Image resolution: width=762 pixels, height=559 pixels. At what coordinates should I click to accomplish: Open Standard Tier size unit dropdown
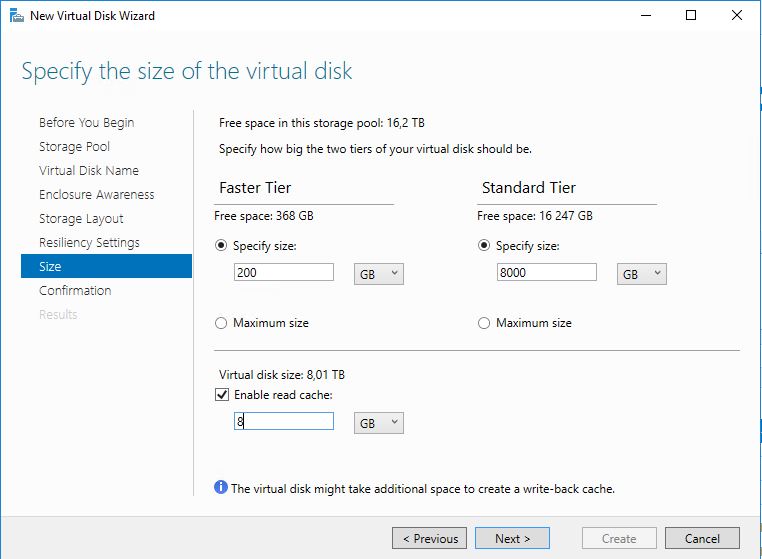pos(641,274)
